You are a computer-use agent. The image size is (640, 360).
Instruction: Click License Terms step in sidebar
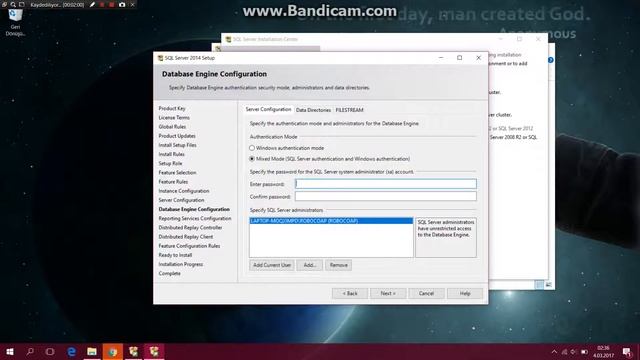[x=174, y=118]
